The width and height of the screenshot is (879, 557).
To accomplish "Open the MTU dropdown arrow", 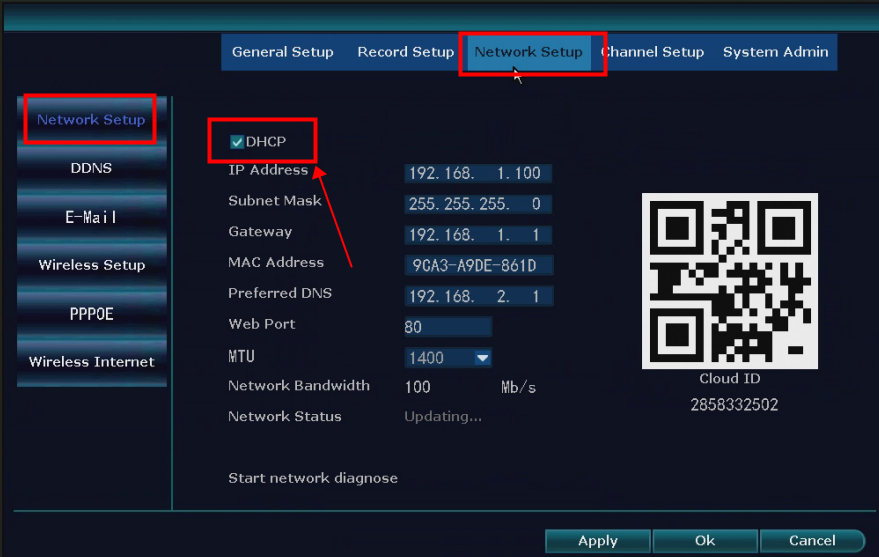I will (482, 358).
